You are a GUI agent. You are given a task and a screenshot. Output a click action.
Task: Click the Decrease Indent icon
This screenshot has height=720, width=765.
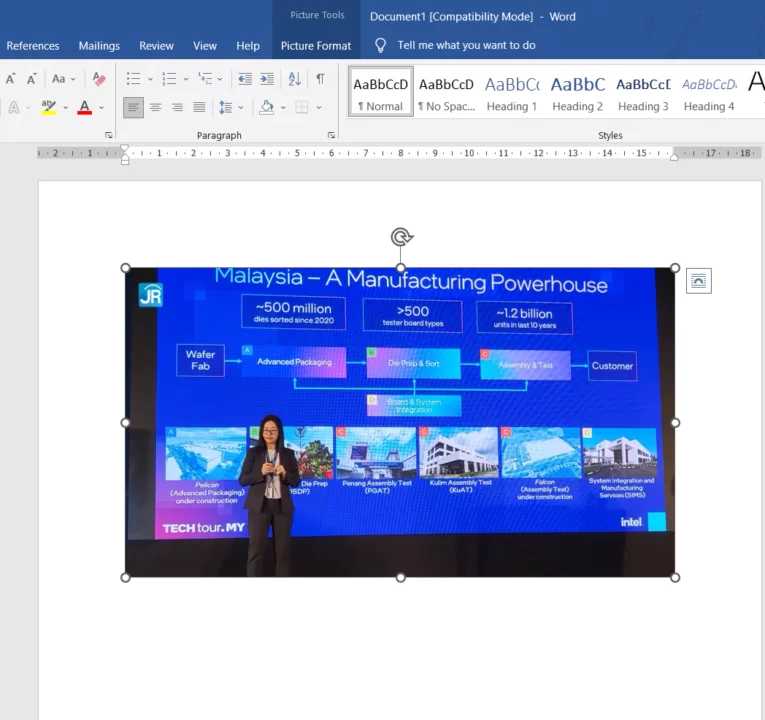(245, 79)
